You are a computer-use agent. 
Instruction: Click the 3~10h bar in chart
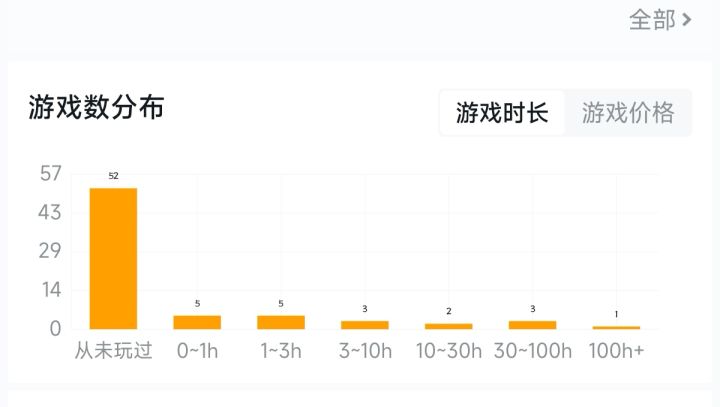(x=364, y=324)
